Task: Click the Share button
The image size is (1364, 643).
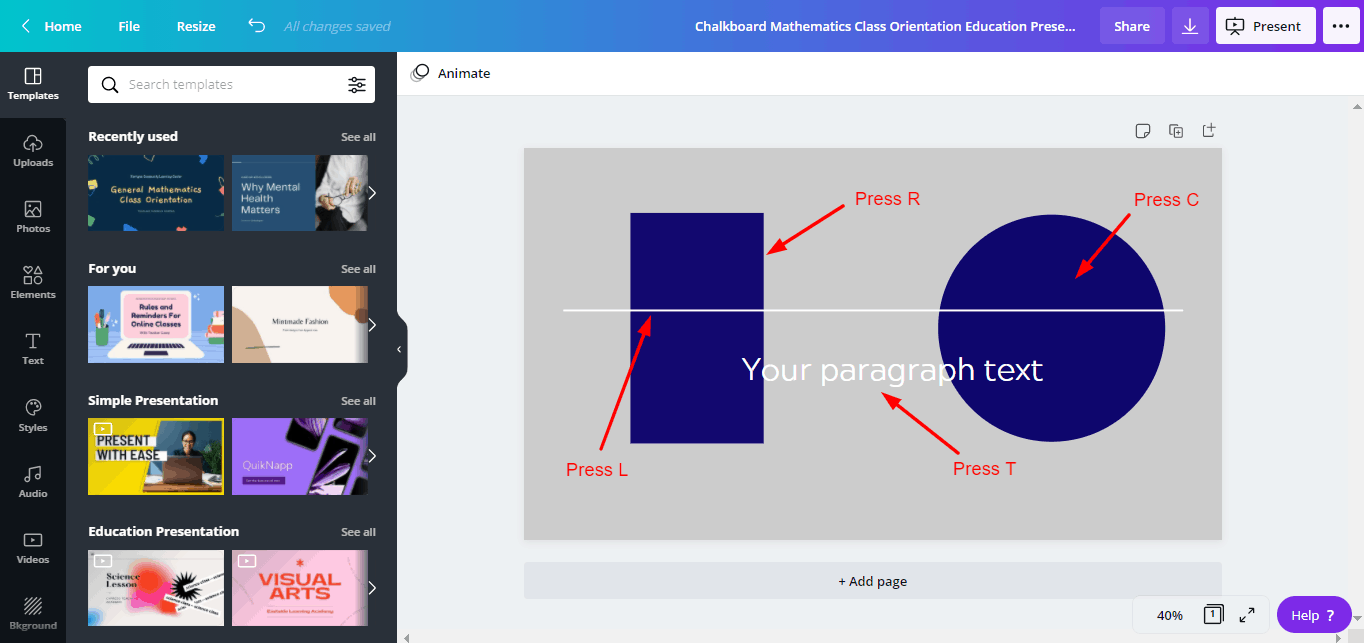Action: (1132, 26)
